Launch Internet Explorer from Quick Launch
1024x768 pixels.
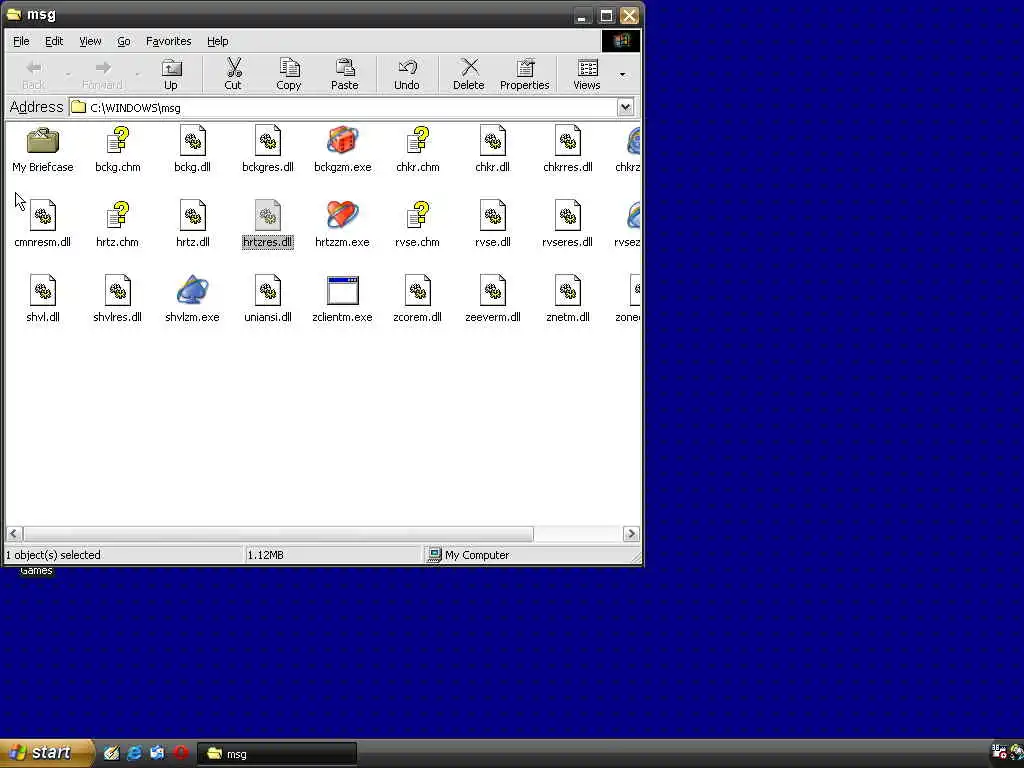(135, 753)
